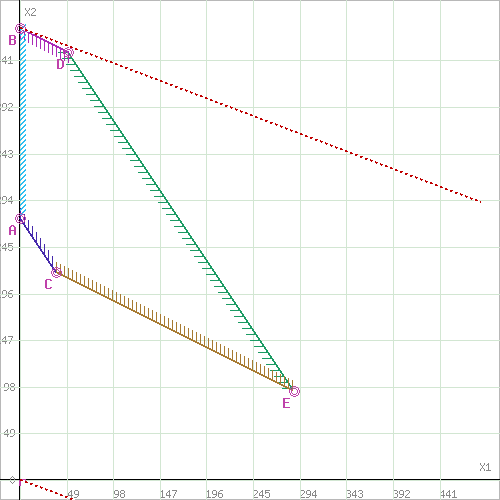Click the pink letter label C
Viewport: 500px width, 500px height.
pyautogui.click(x=48, y=284)
